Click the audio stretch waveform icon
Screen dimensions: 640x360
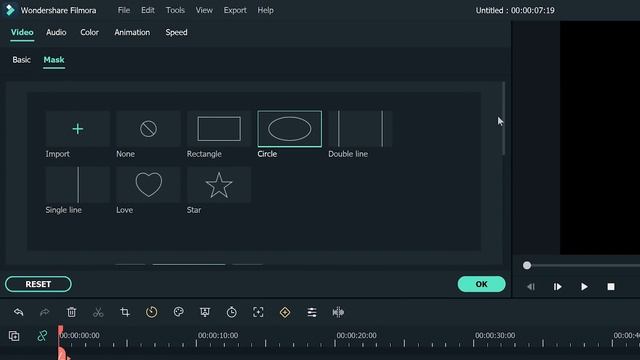point(338,312)
